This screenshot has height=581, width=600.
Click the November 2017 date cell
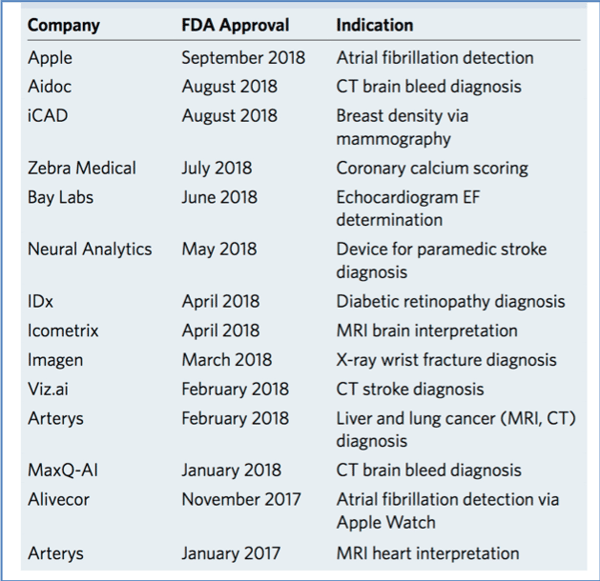click(241, 499)
